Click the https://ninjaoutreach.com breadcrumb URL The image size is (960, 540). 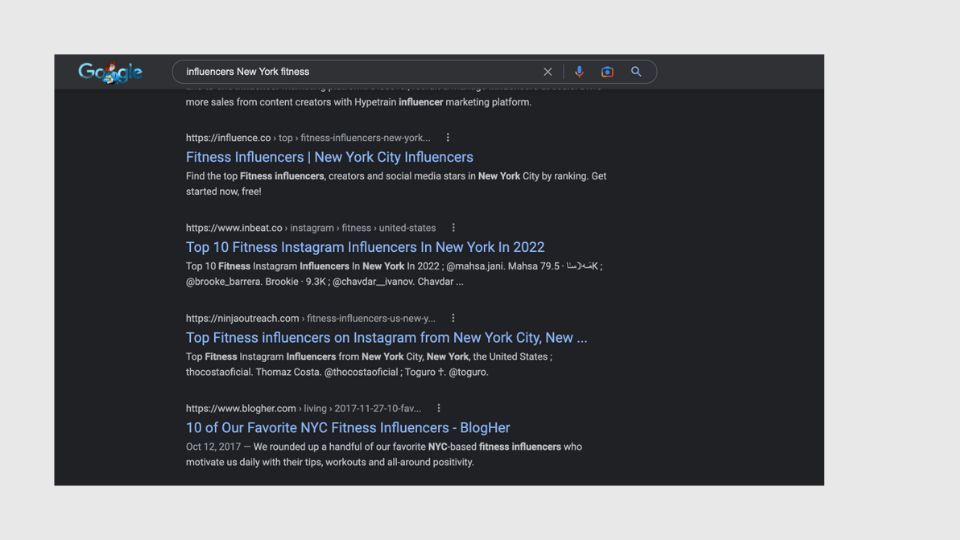[310, 318]
